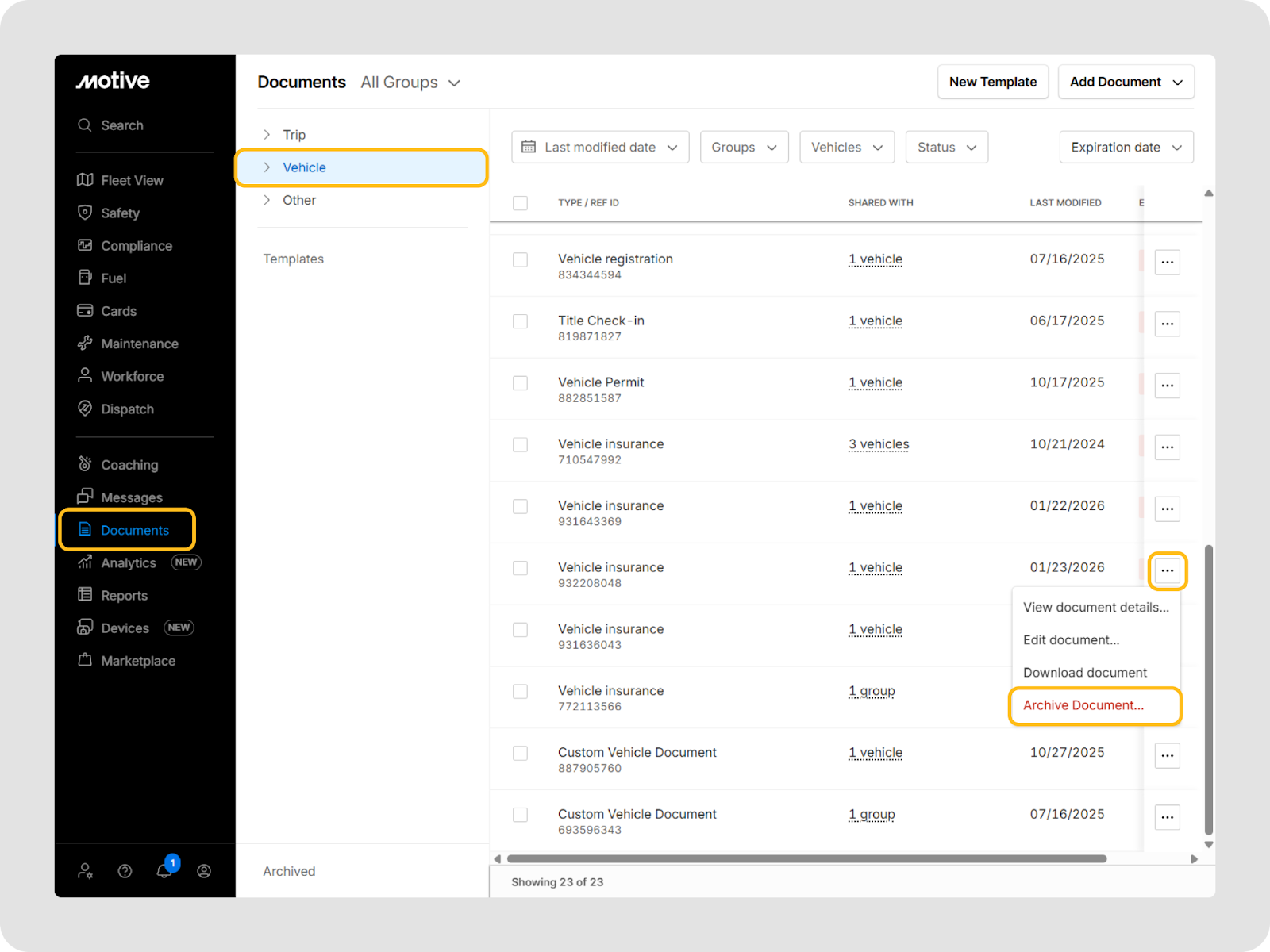Image resolution: width=1270 pixels, height=952 pixels.
Task: Click the Search magnifier in sidebar
Action: pyautogui.click(x=85, y=125)
